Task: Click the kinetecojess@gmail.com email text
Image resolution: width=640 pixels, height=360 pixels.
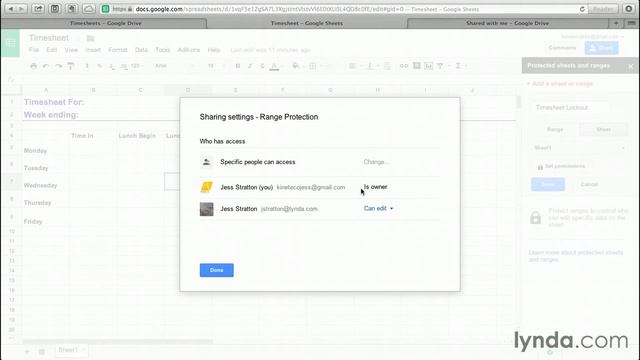Action: point(311,187)
